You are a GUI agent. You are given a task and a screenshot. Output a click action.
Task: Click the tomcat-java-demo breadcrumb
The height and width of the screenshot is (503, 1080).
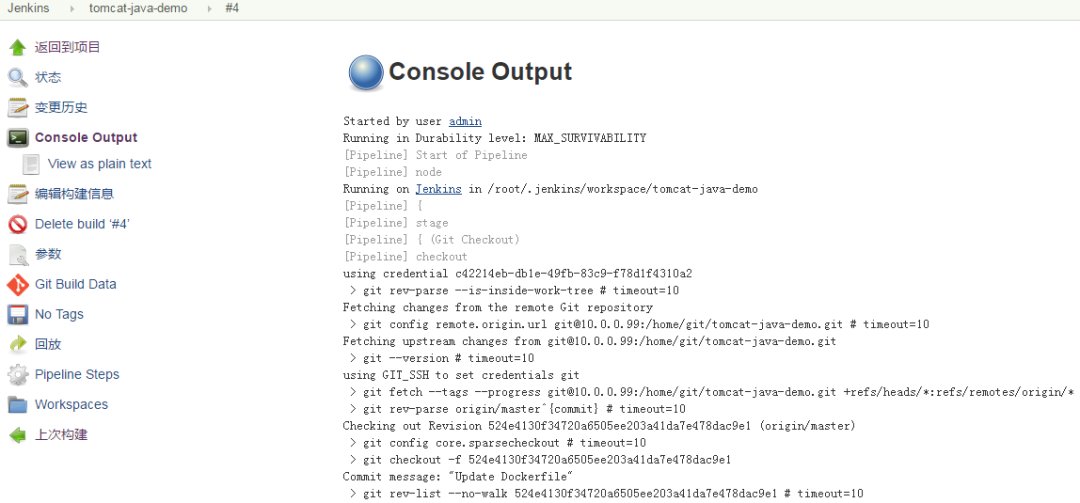138,9
